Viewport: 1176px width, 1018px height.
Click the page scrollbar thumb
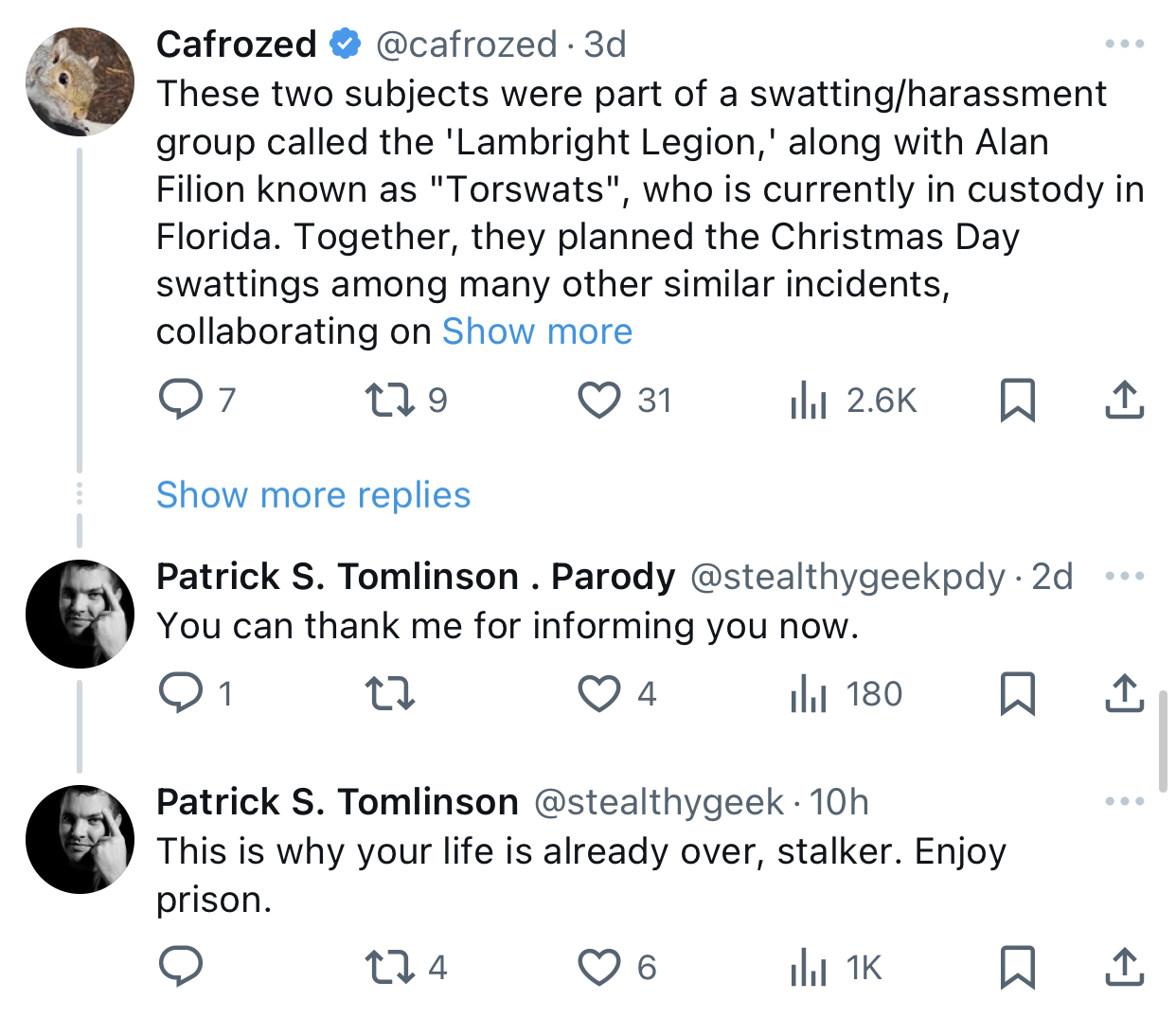1163,741
